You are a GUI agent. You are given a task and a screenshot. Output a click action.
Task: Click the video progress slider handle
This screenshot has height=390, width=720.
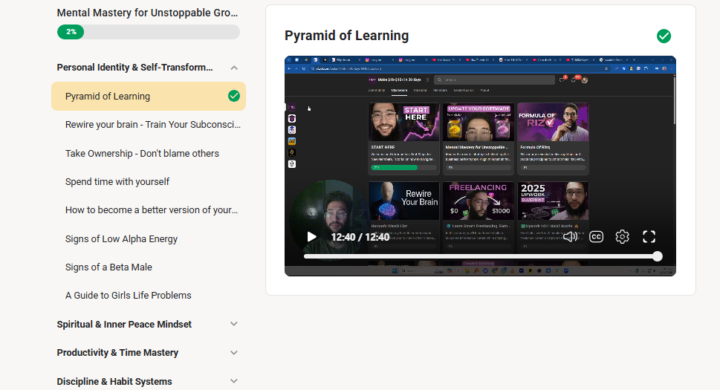(x=657, y=256)
